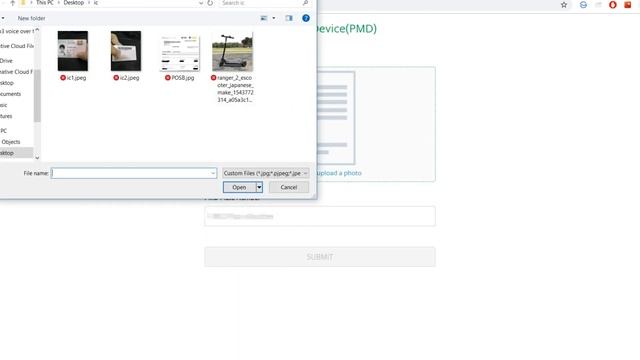Click the New folder button
The image size is (640, 360).
(x=31, y=18)
